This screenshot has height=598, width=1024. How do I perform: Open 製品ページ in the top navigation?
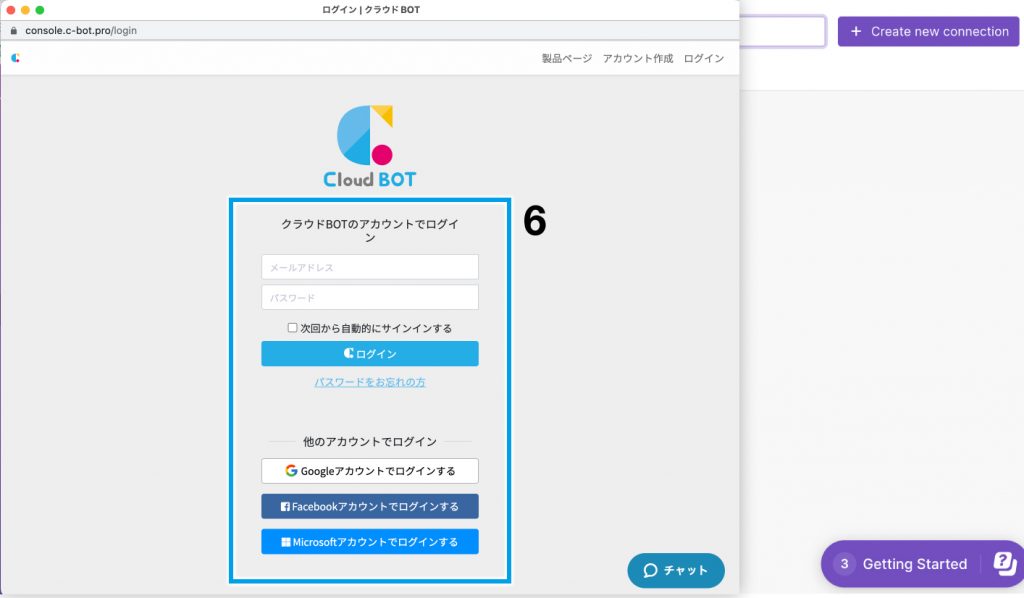point(567,58)
